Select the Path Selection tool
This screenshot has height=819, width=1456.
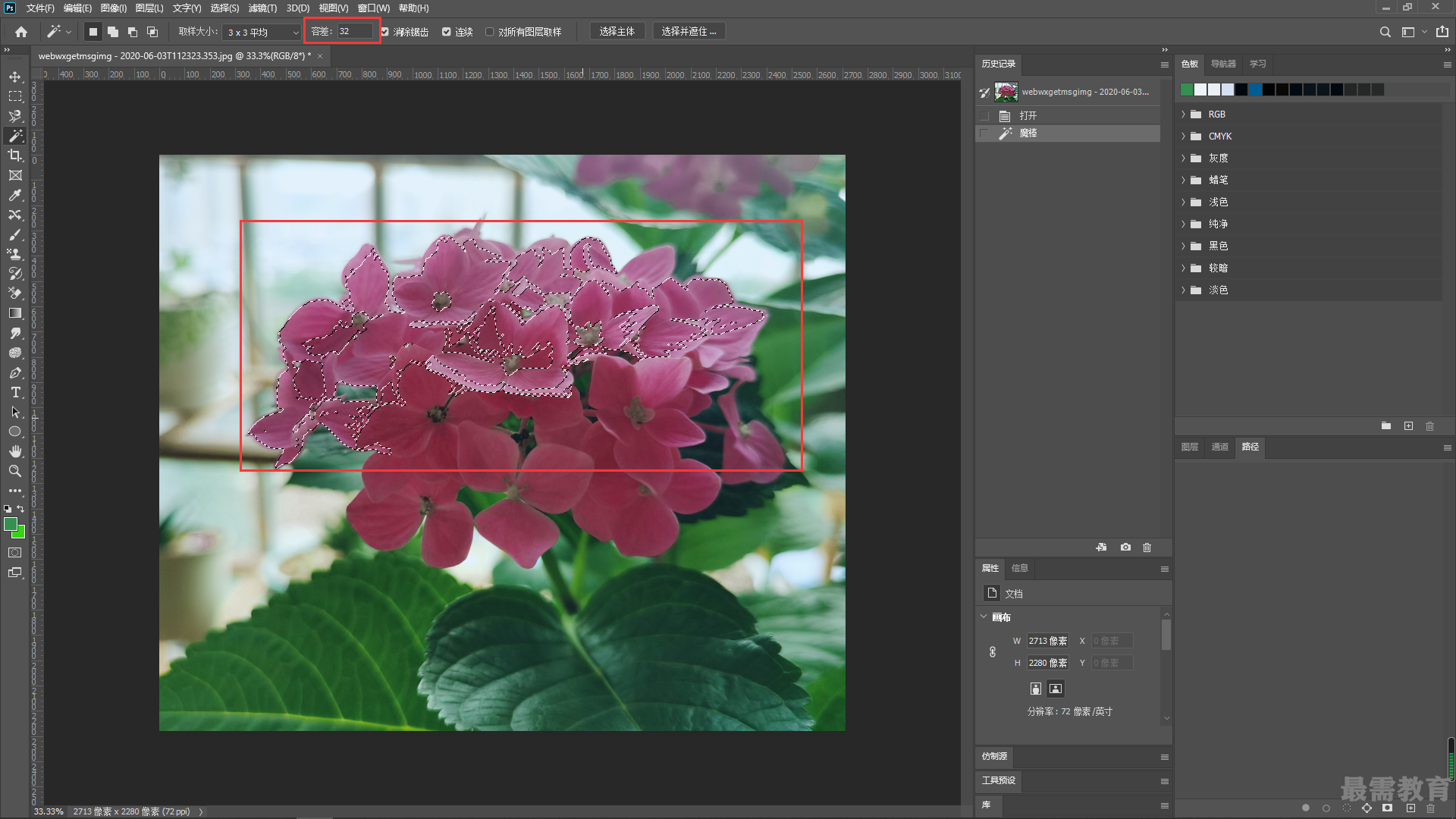[15, 412]
